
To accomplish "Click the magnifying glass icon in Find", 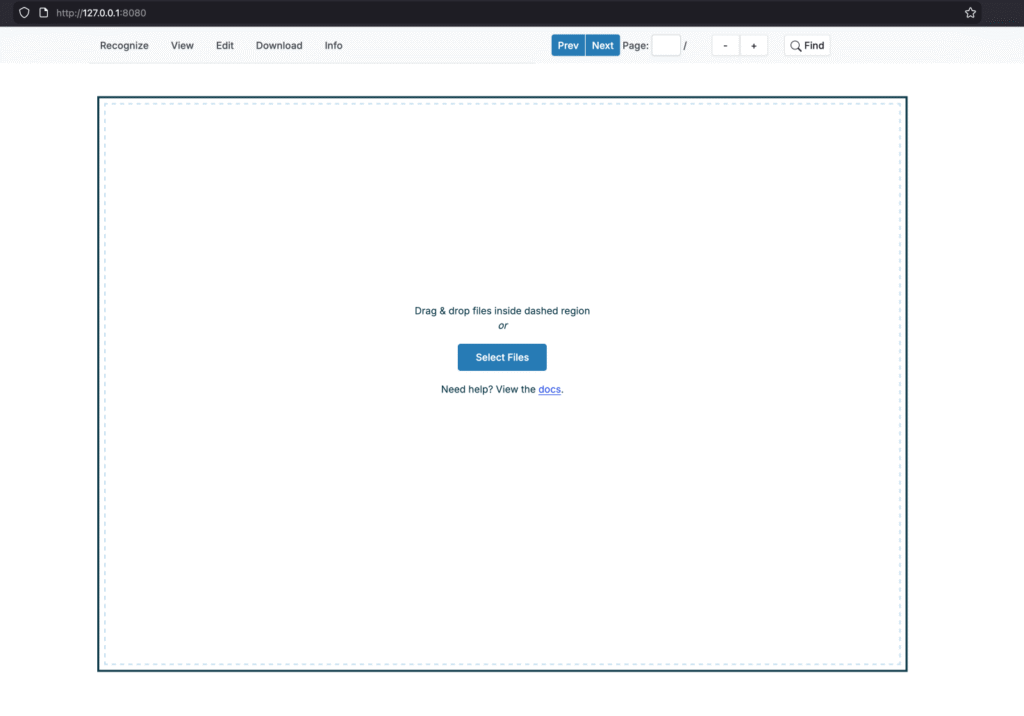I will pyautogui.click(x=796, y=46).
